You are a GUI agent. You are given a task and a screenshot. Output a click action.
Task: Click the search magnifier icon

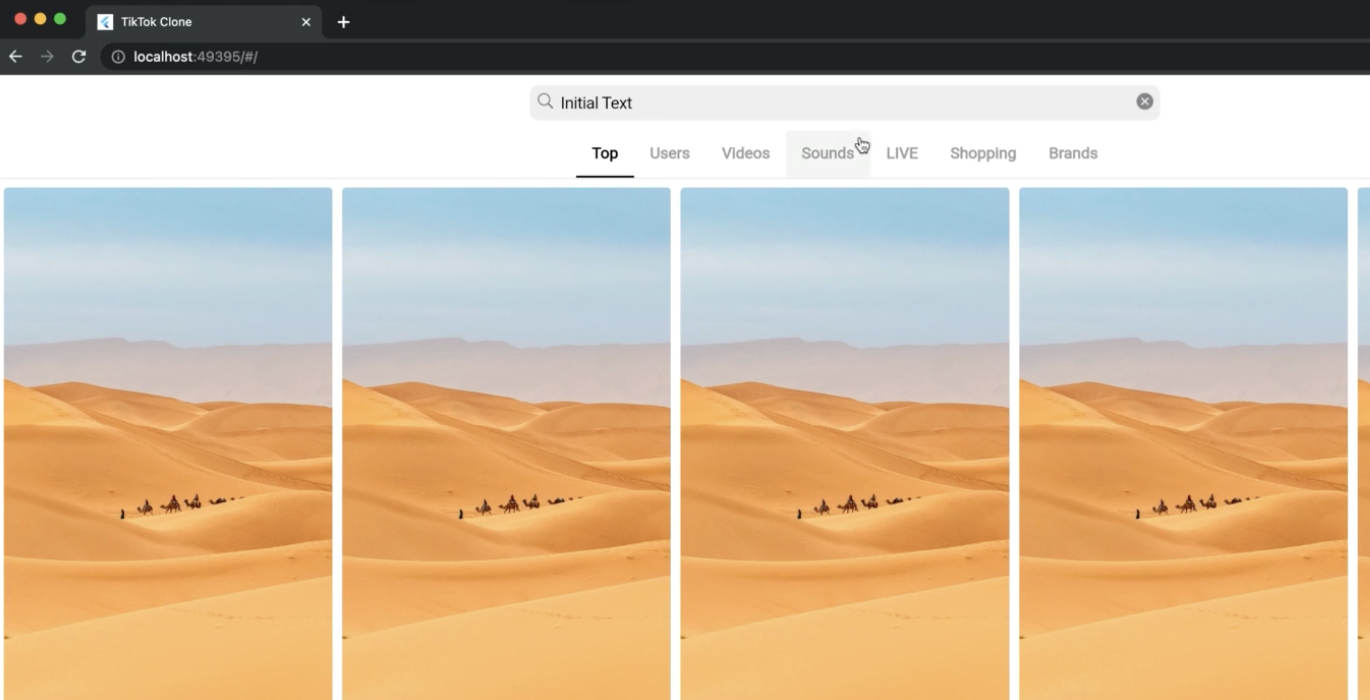click(x=545, y=101)
